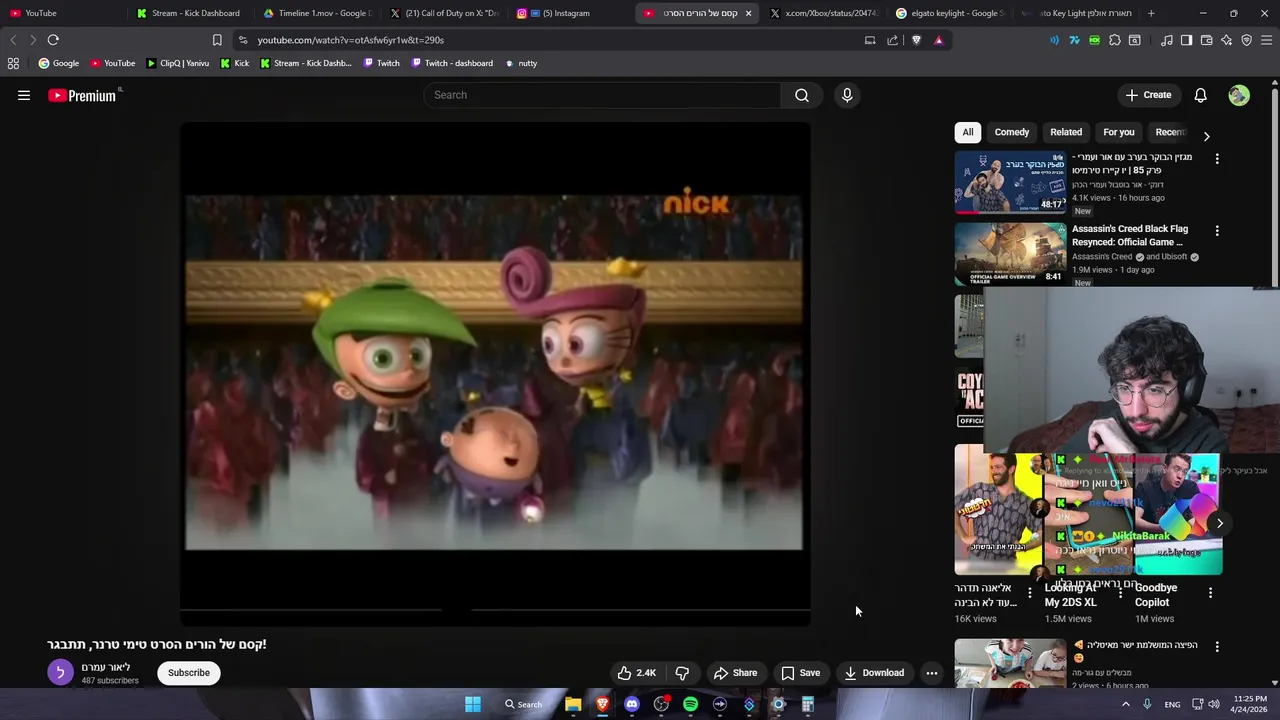Open more actions ellipsis under the video
Viewport: 1280px width, 720px height.
coord(932,673)
